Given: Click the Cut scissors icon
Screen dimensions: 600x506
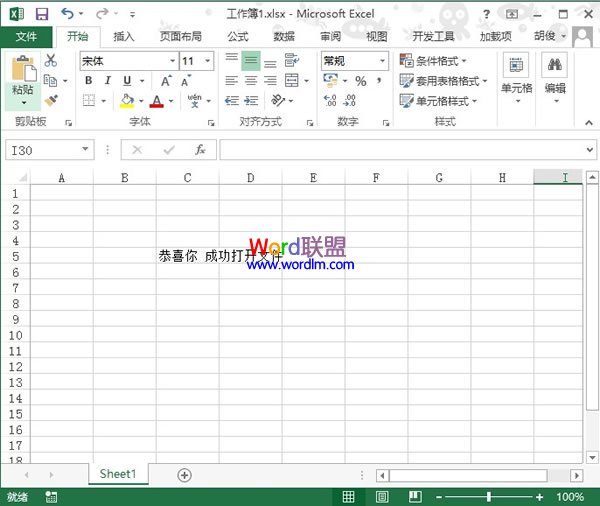Looking at the screenshot, I should pos(51,60).
